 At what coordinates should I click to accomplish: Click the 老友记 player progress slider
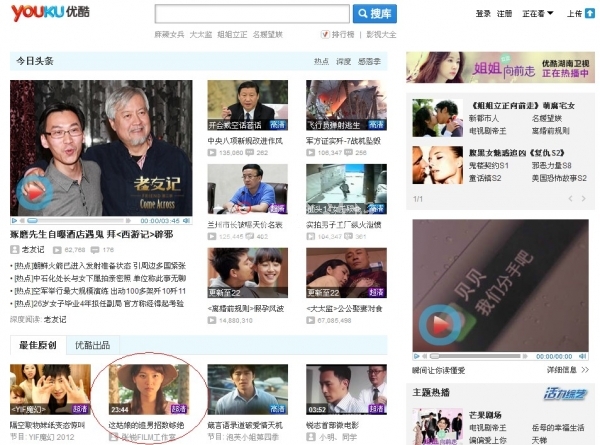tap(33, 220)
